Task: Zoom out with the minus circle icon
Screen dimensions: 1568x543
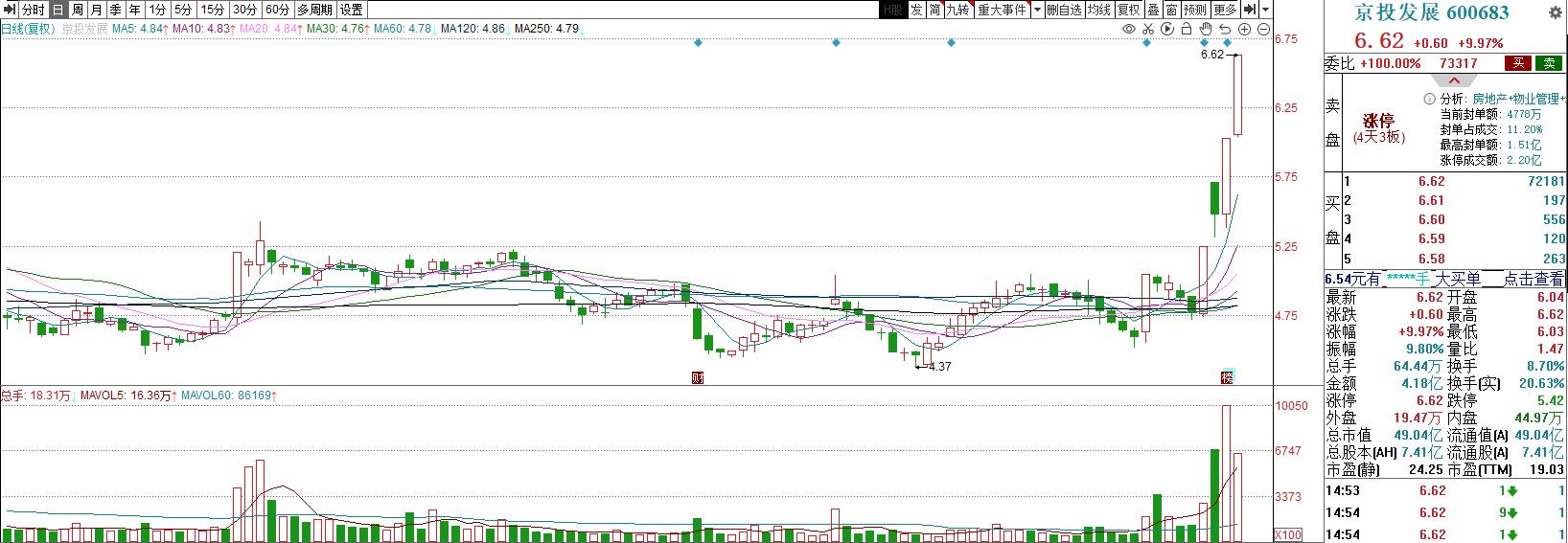Action: click(x=1263, y=29)
